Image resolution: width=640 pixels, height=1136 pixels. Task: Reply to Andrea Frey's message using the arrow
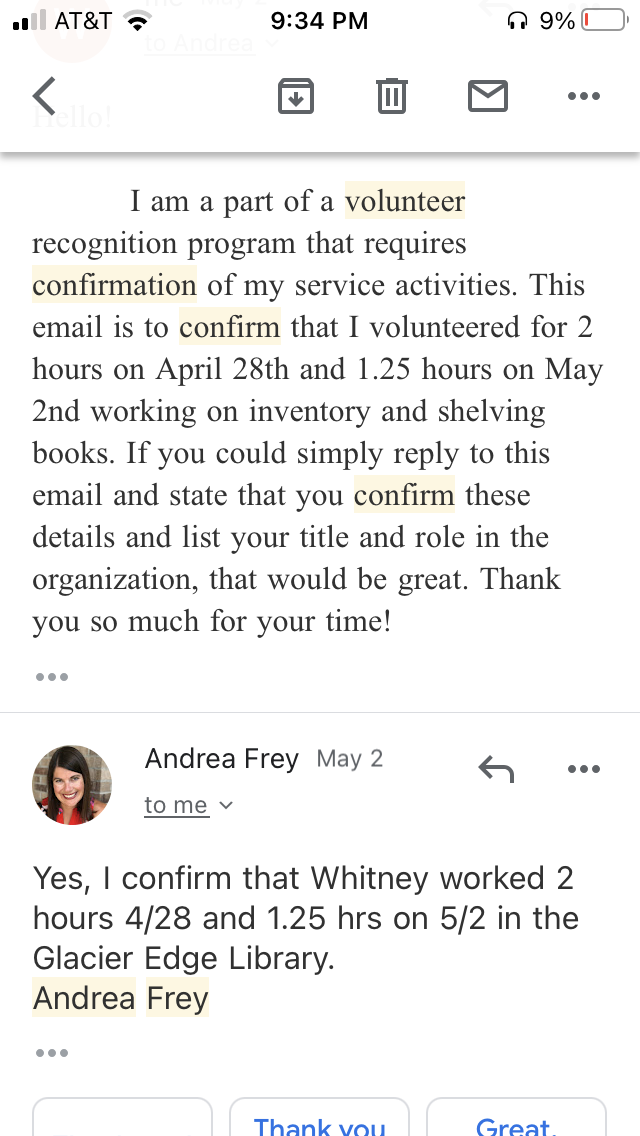point(496,769)
